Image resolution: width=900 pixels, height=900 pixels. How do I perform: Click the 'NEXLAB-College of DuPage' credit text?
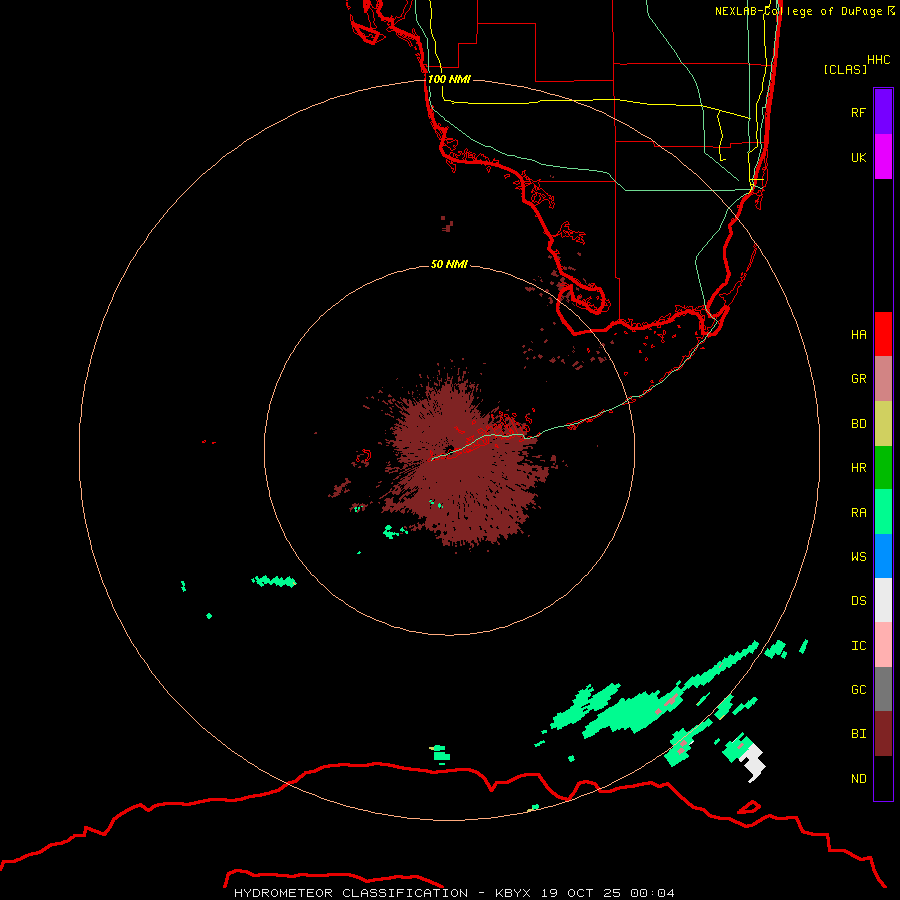tap(798, 11)
